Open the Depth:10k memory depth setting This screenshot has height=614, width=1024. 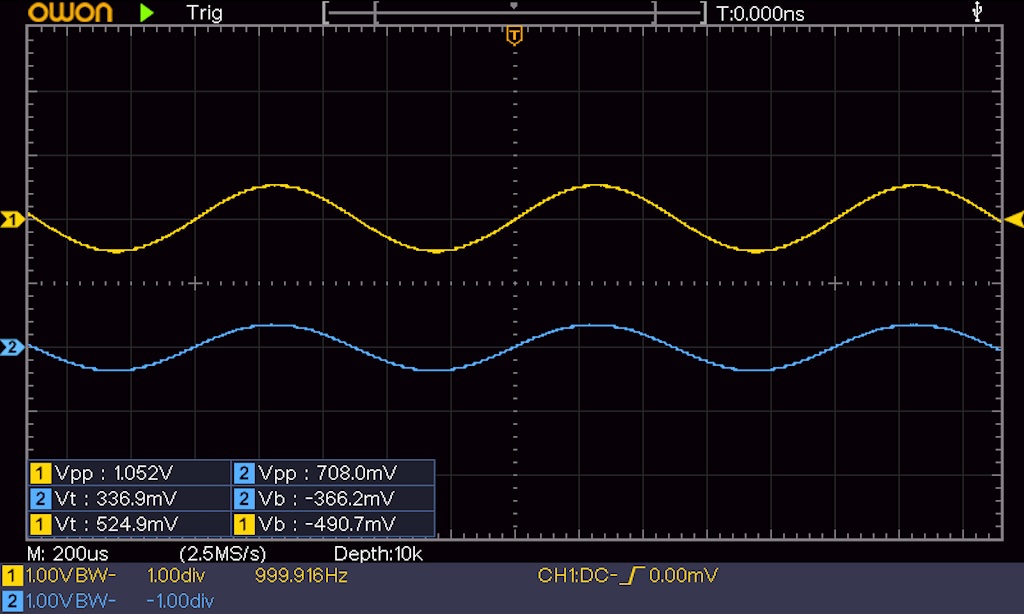click(377, 553)
